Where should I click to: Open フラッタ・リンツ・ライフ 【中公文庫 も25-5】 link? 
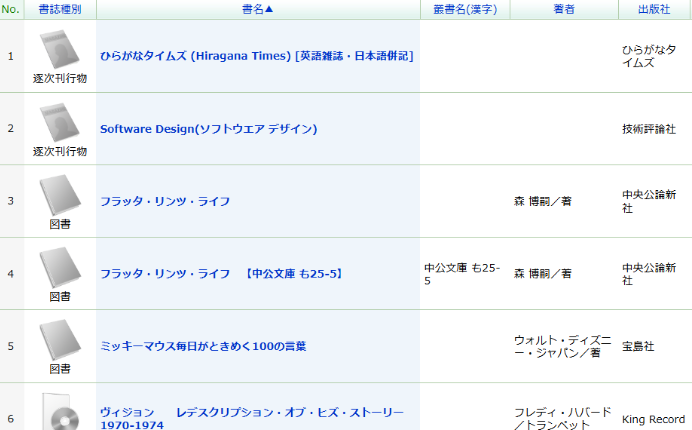pyautogui.click(x=221, y=273)
